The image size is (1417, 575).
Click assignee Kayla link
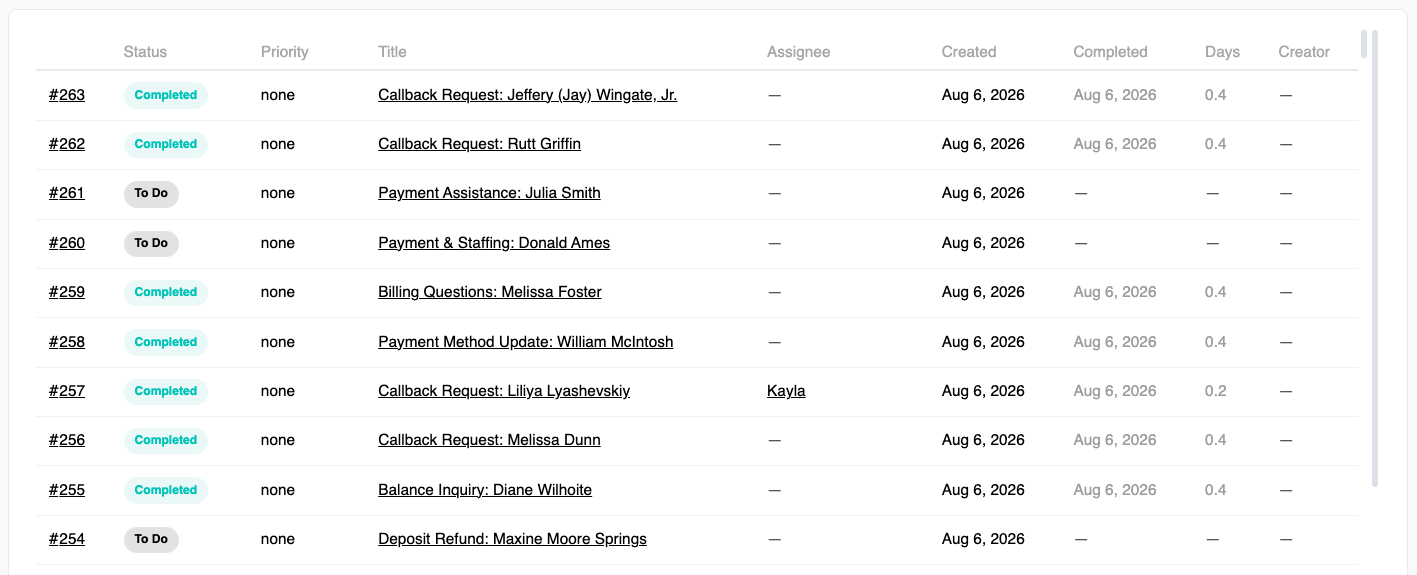[x=786, y=391]
